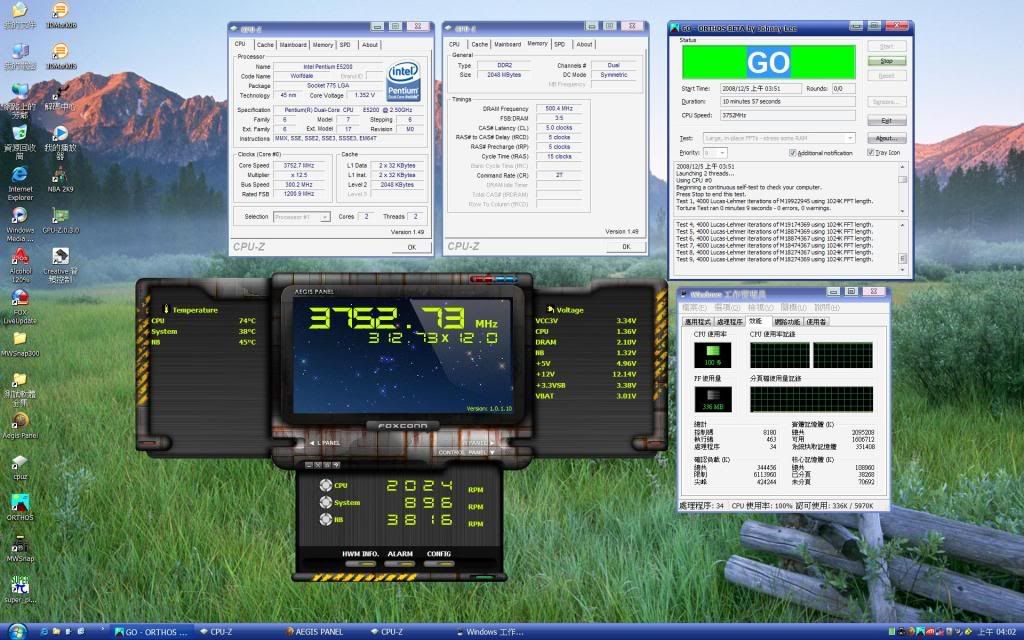
Task: Open SPD tab in CPU-Z processor window
Action: click(x=345, y=45)
